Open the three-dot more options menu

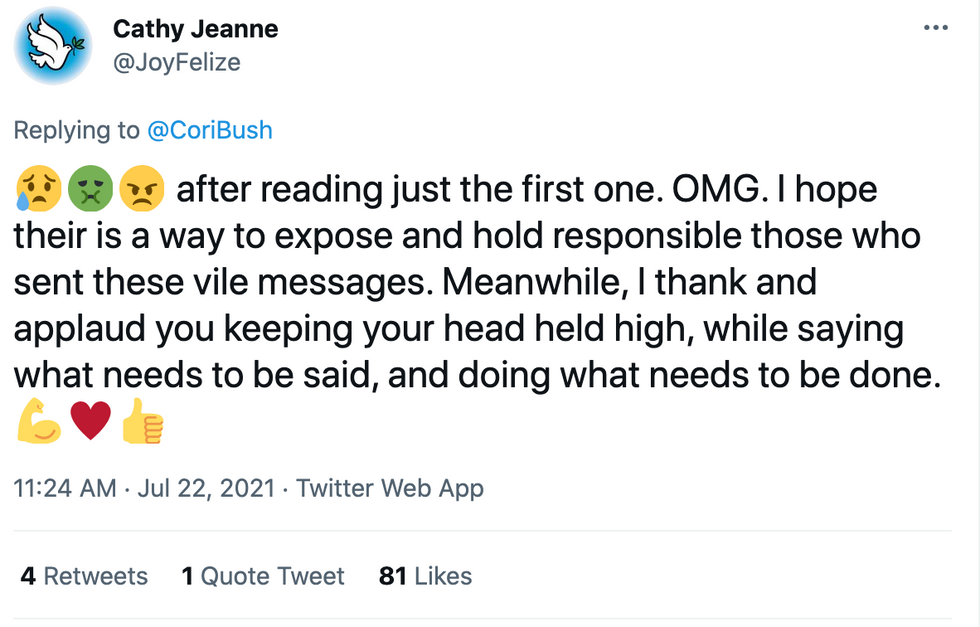coord(935,28)
